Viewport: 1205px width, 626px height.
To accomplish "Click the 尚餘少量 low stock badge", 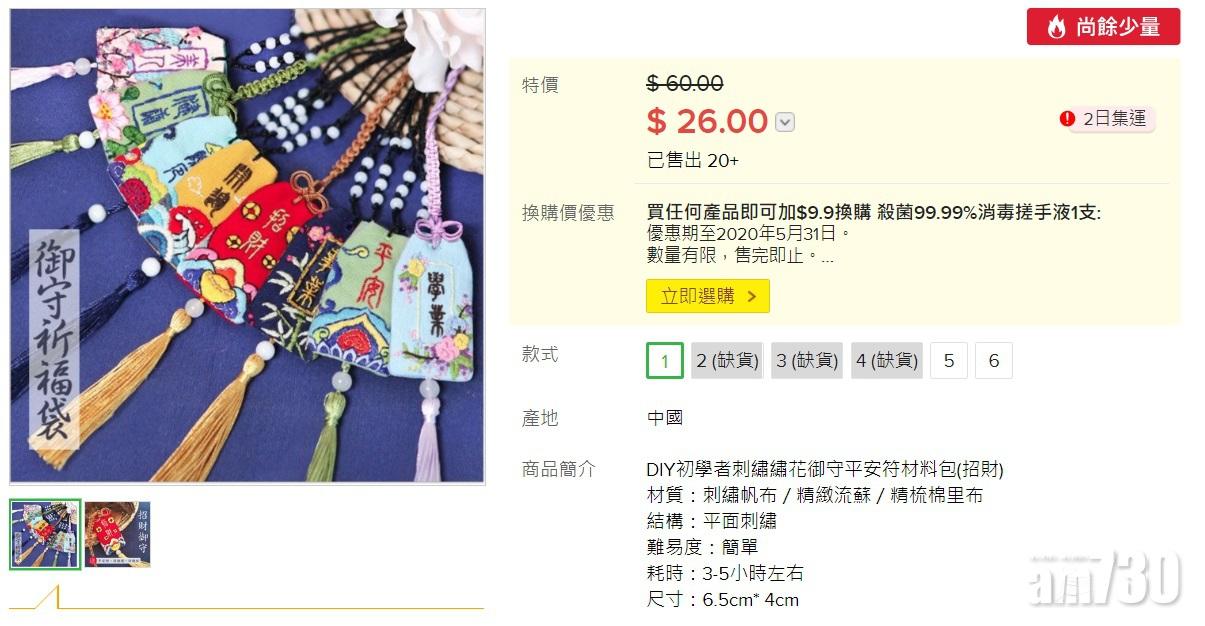I will coord(1103,27).
